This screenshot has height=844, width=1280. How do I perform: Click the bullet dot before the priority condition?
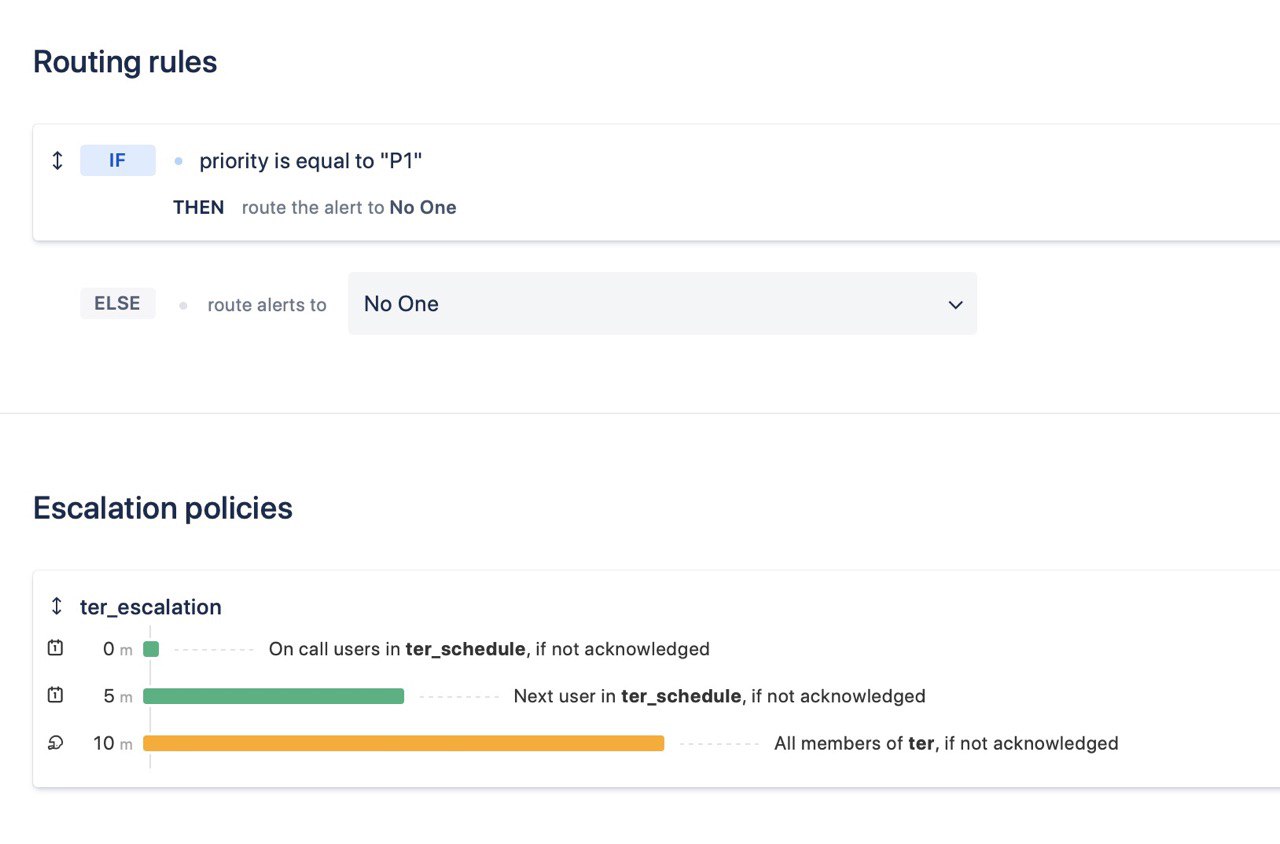click(178, 161)
